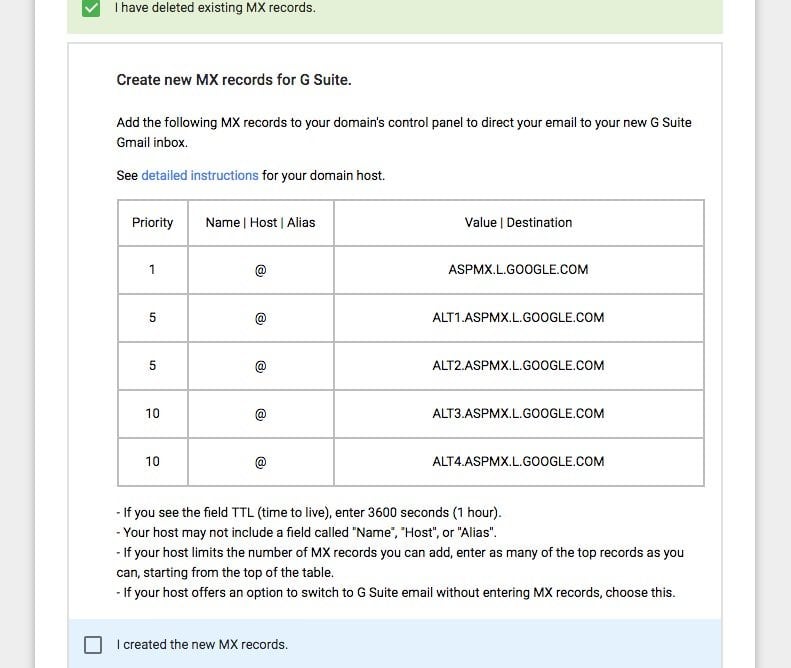791x668 pixels.
Task: Click the 'I created the new MX records' label
Action: (x=202, y=645)
